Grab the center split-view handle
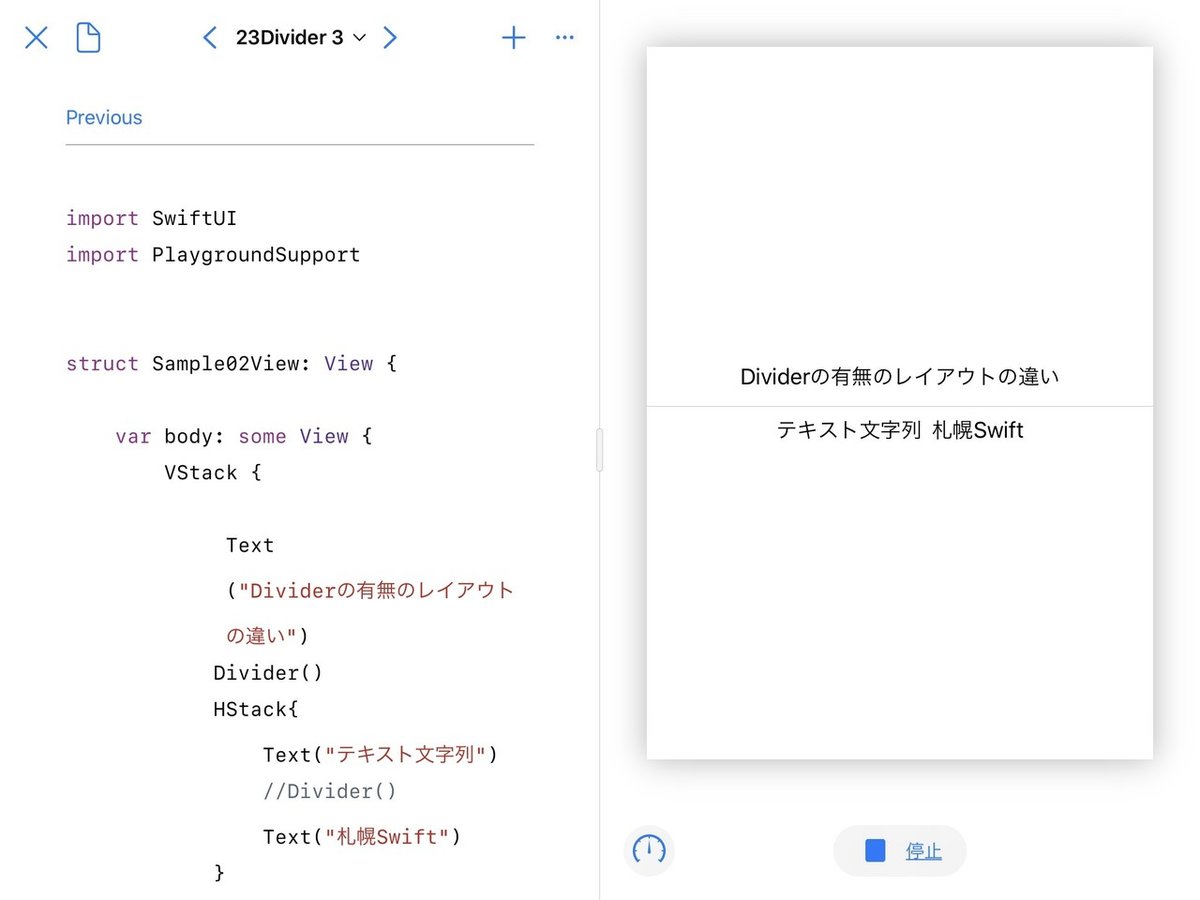 [599, 450]
